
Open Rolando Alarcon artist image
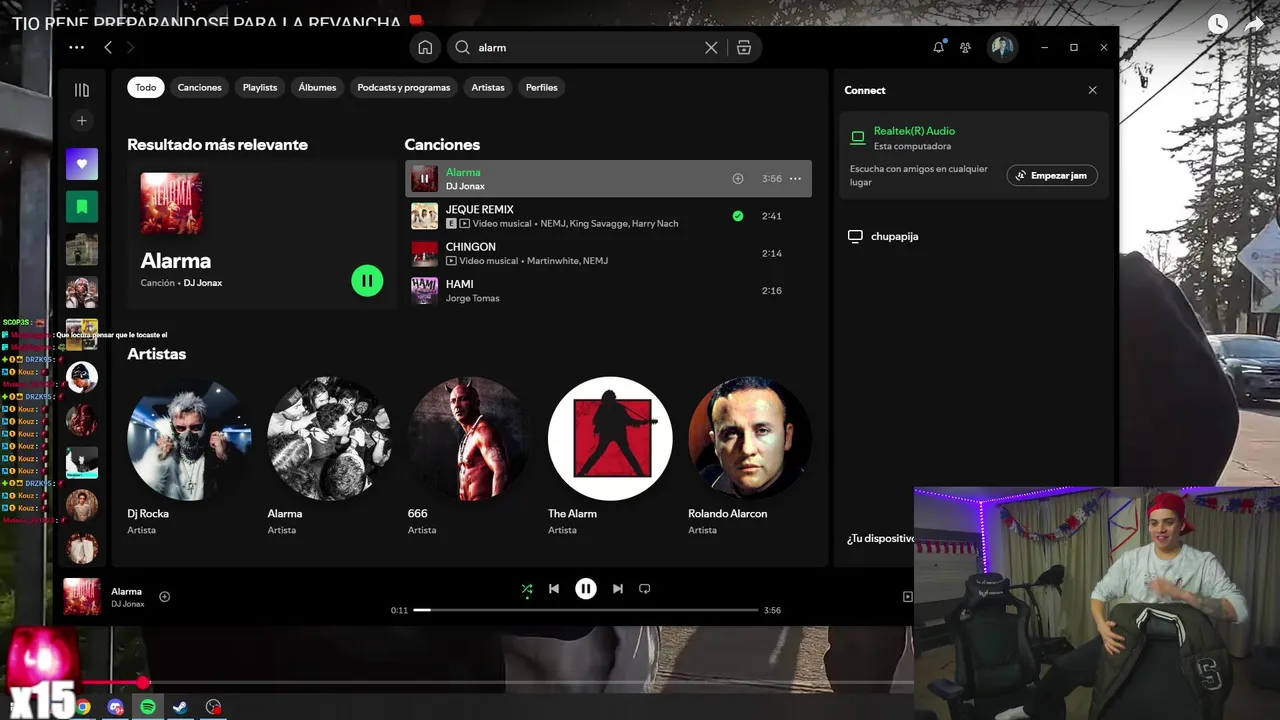pos(750,438)
